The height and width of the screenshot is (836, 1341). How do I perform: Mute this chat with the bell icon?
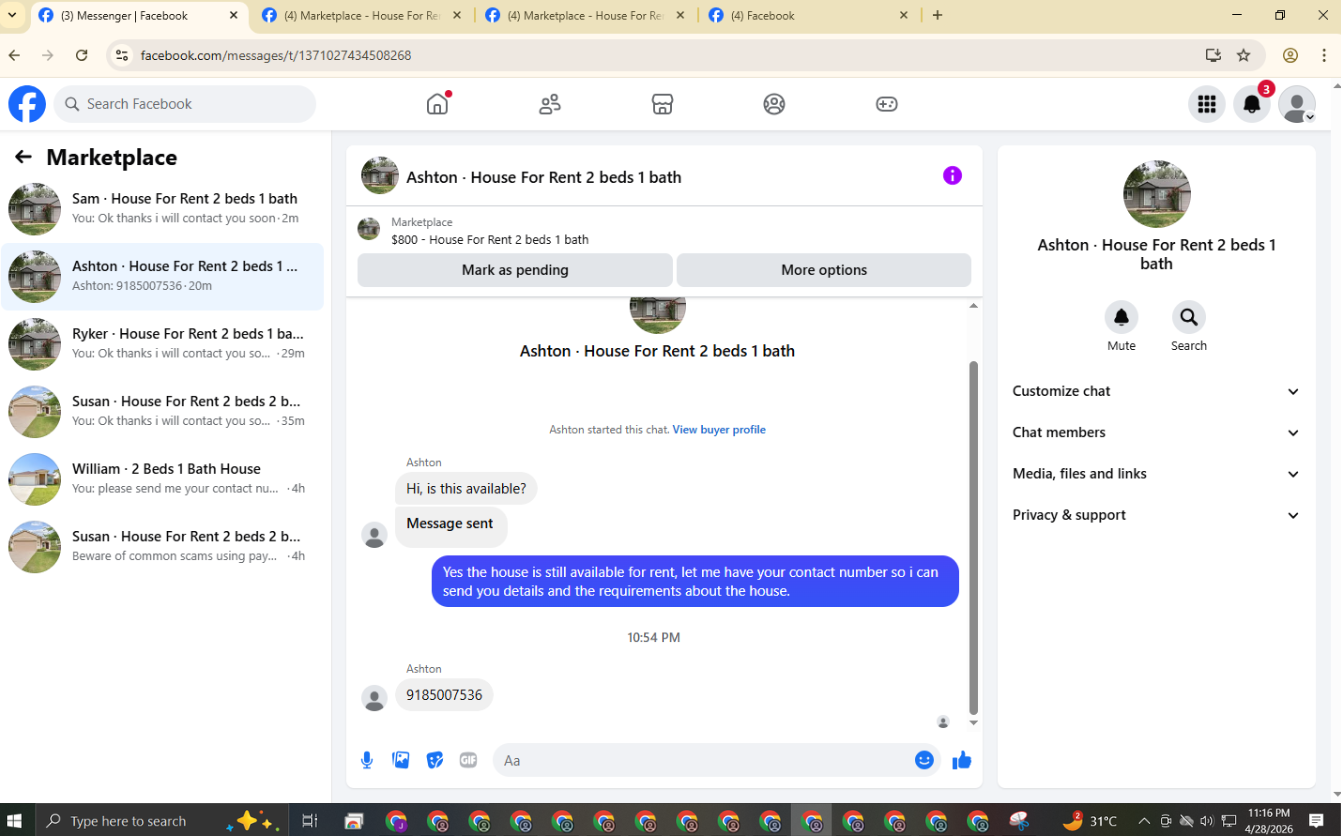pyautogui.click(x=1121, y=317)
